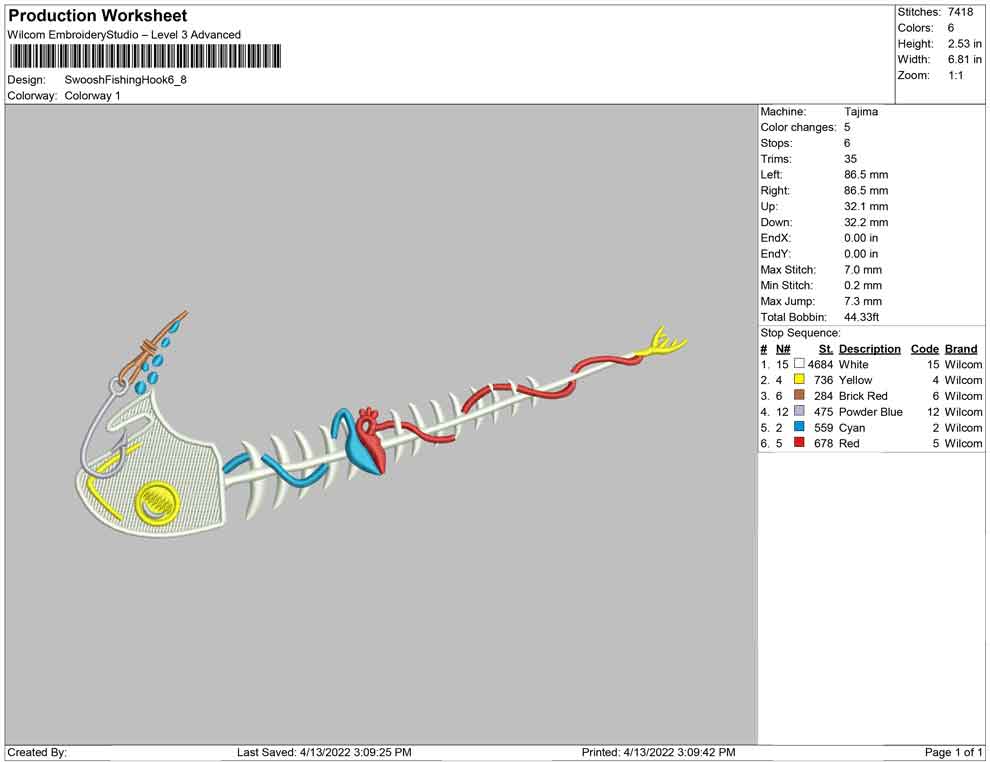Click the Down value '32.2 mm'

(x=866, y=222)
